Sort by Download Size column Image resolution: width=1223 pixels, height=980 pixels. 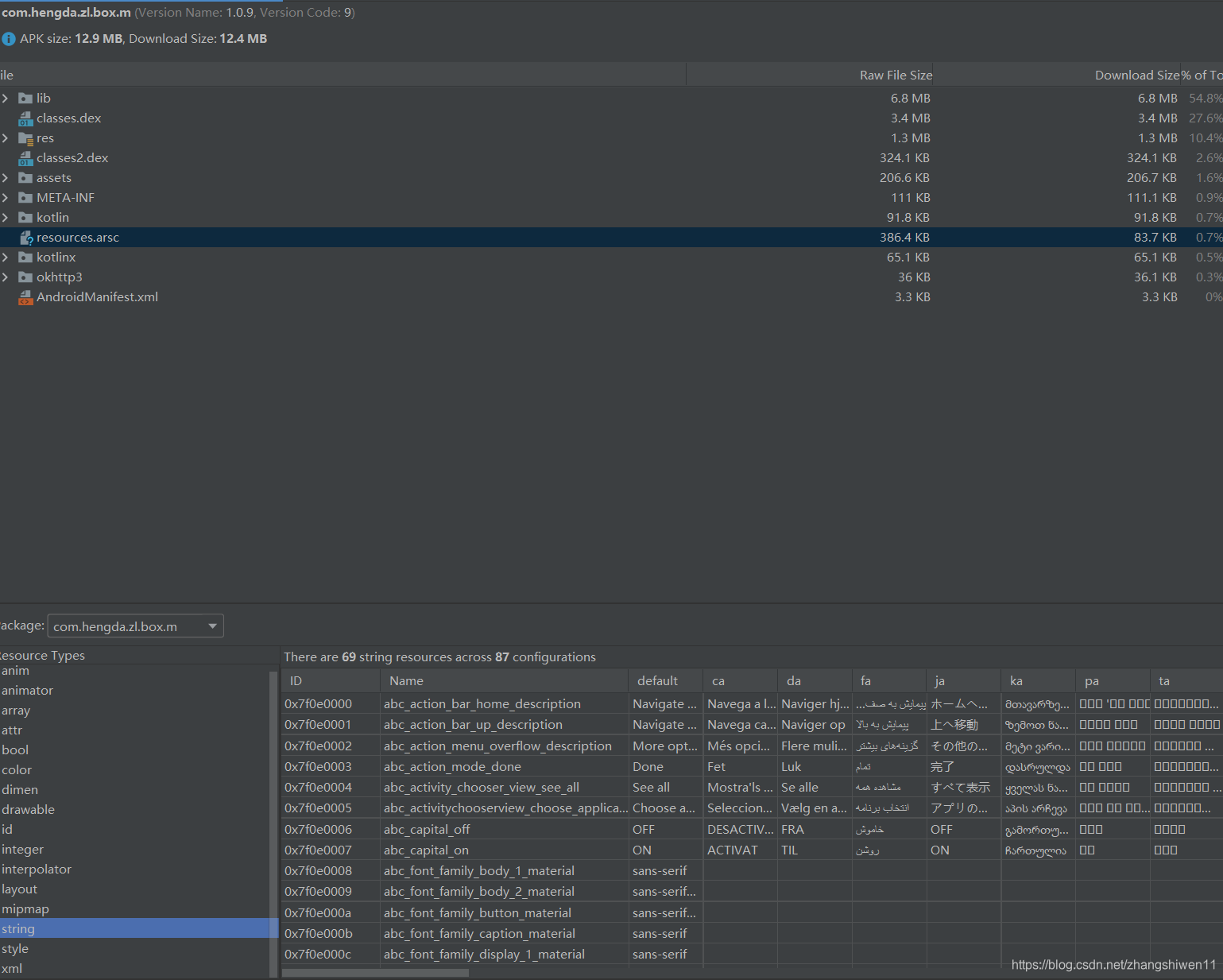pos(1057,75)
